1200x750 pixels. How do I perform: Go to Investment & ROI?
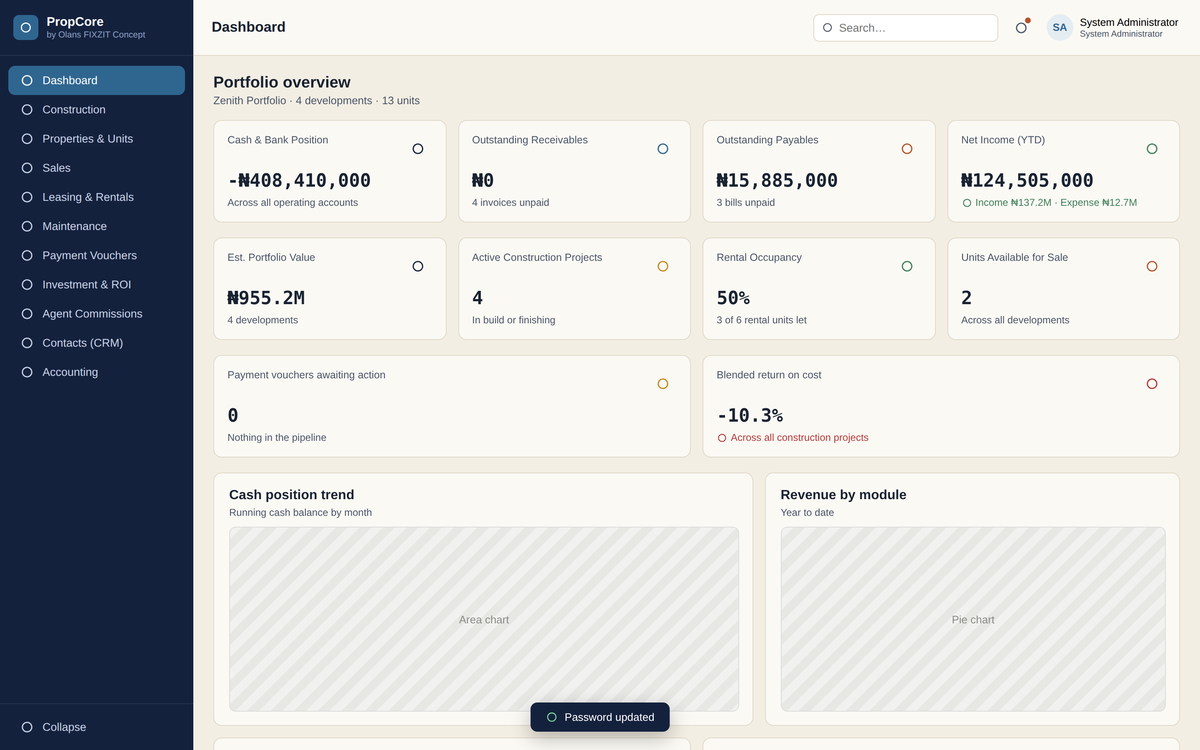pos(97,285)
